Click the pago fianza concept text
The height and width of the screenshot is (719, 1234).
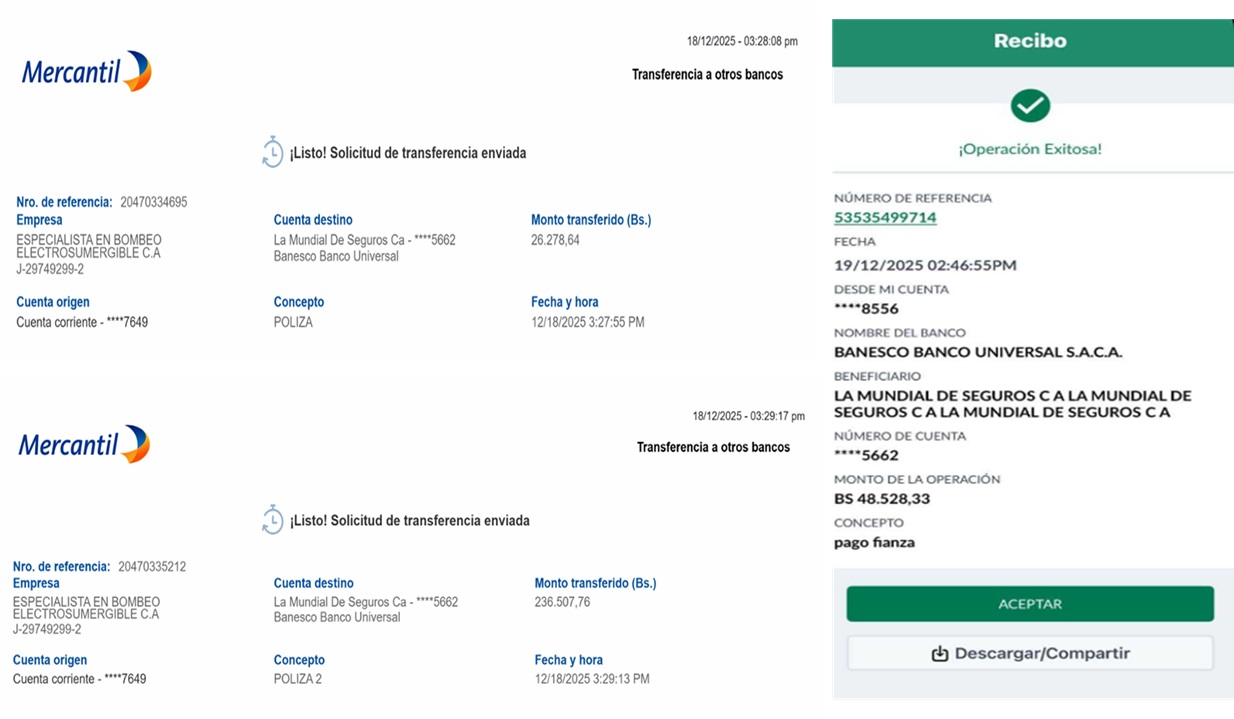(874, 542)
